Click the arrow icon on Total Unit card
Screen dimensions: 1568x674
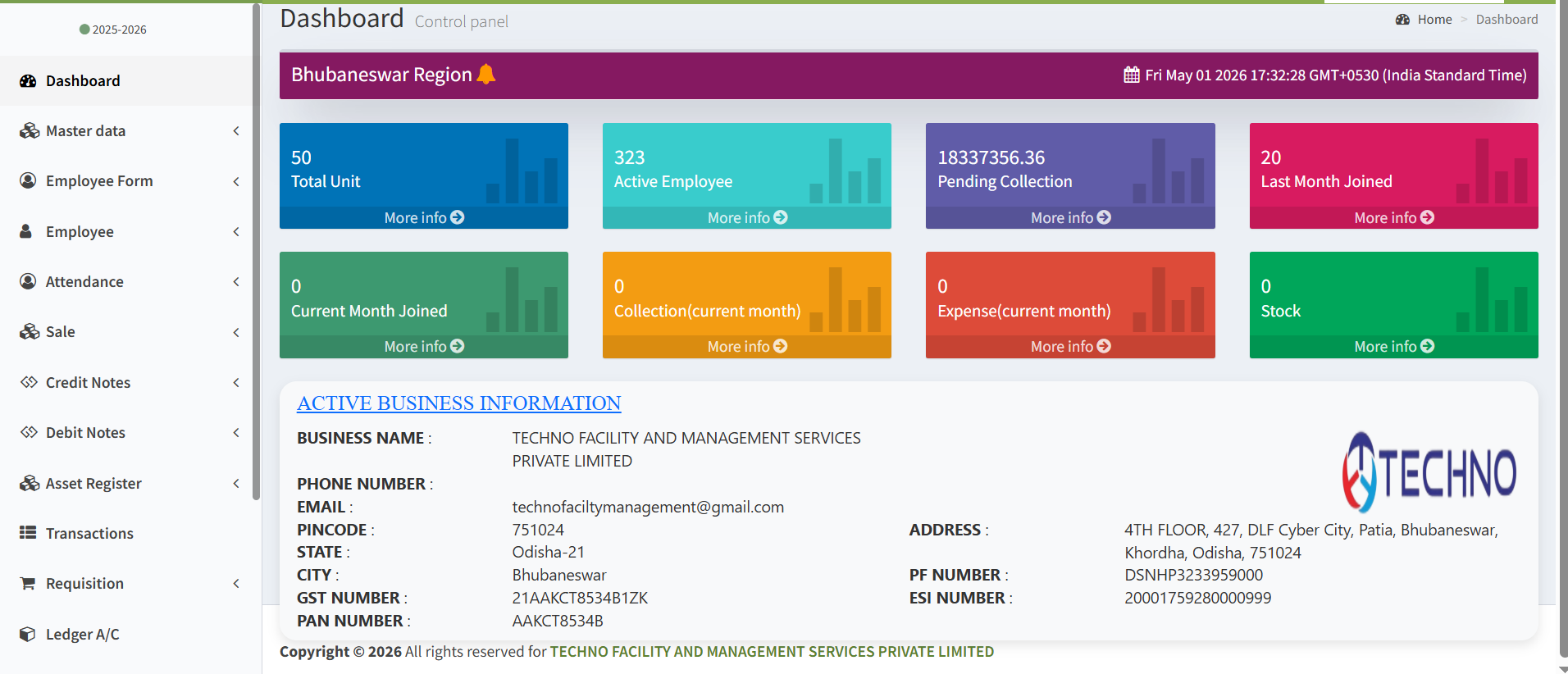click(458, 217)
